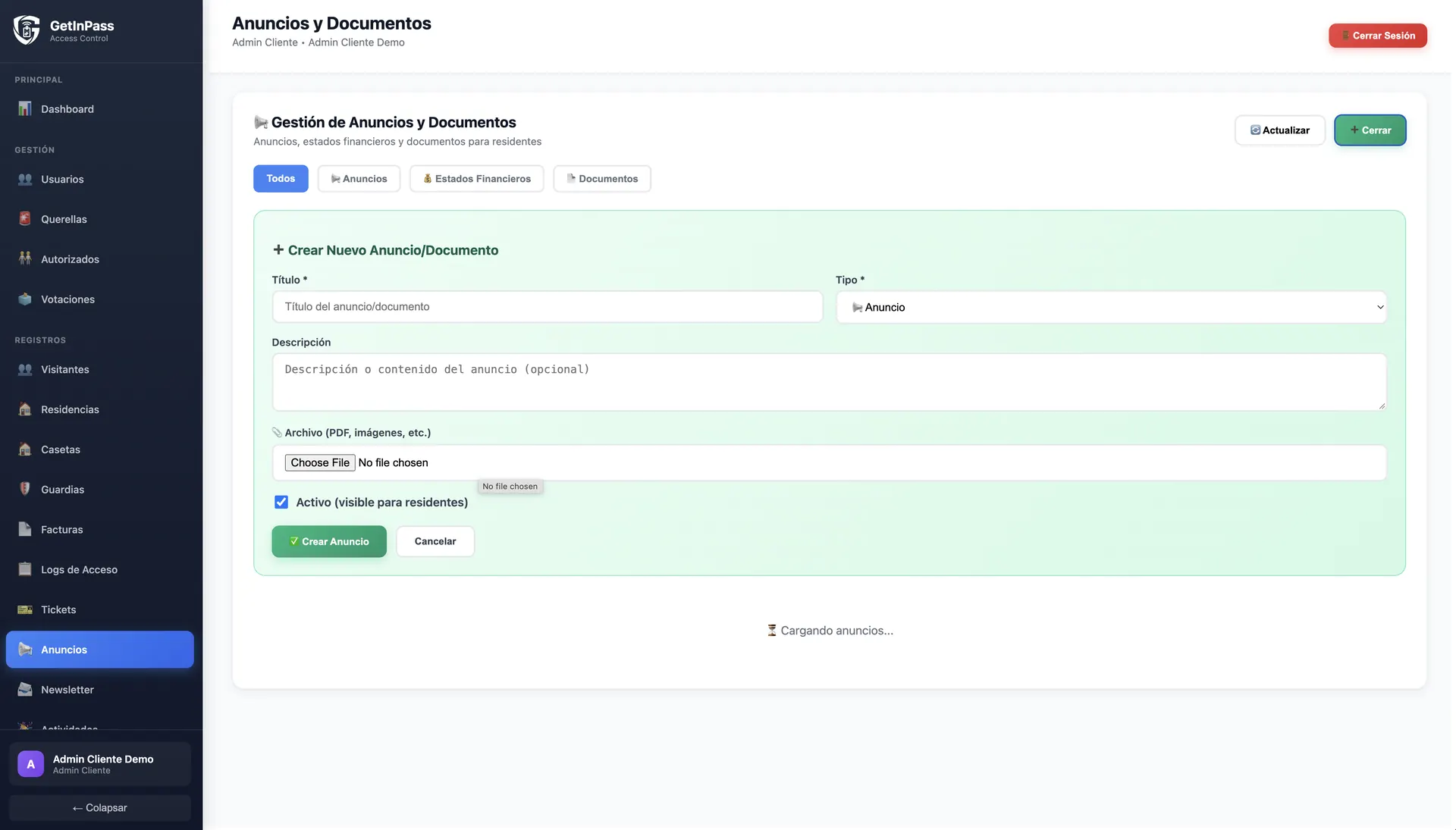Select the Todos filter tab
Image resolution: width=1456 pixels, height=830 pixels.
pos(281,179)
